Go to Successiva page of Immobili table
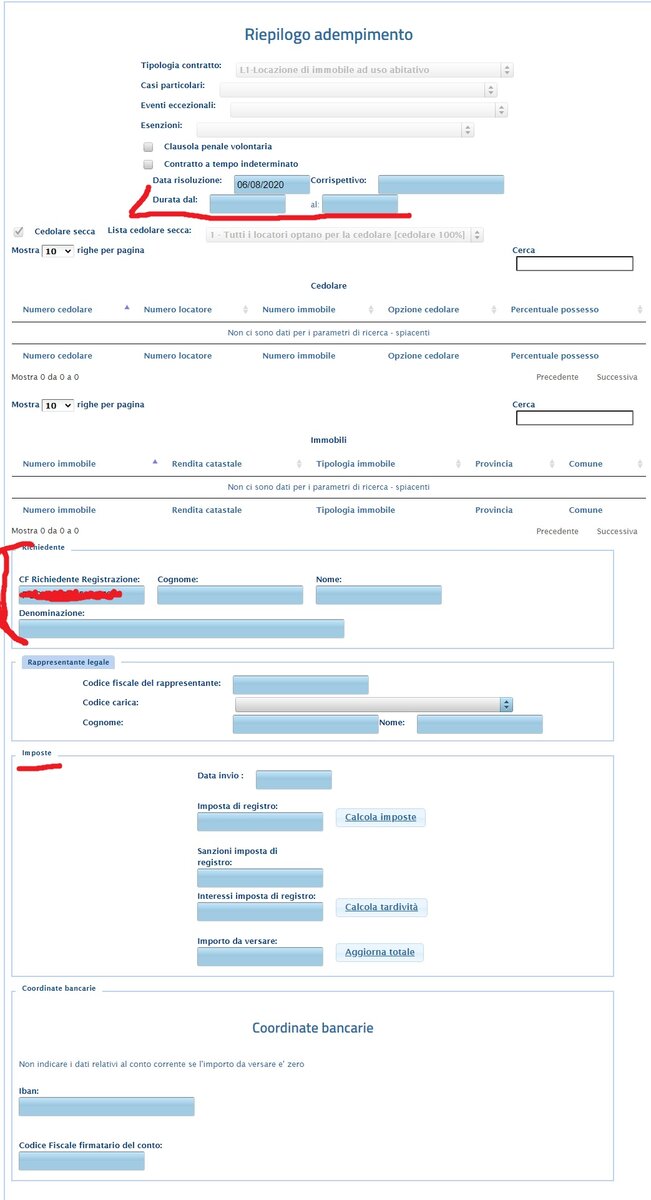The image size is (651, 1200). (x=617, y=531)
